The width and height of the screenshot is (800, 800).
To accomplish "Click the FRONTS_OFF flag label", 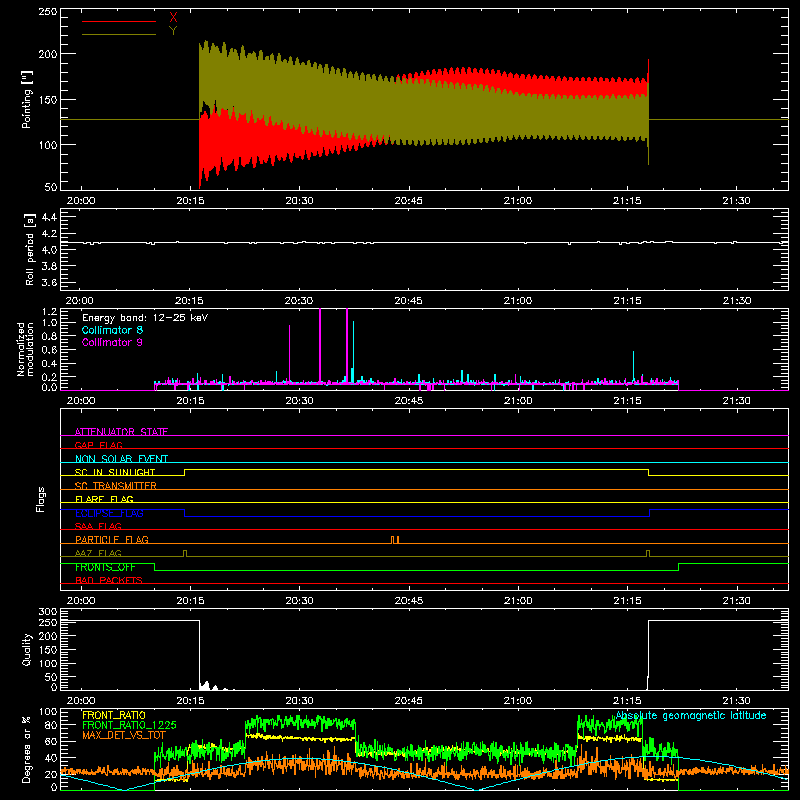I will tap(105, 567).
